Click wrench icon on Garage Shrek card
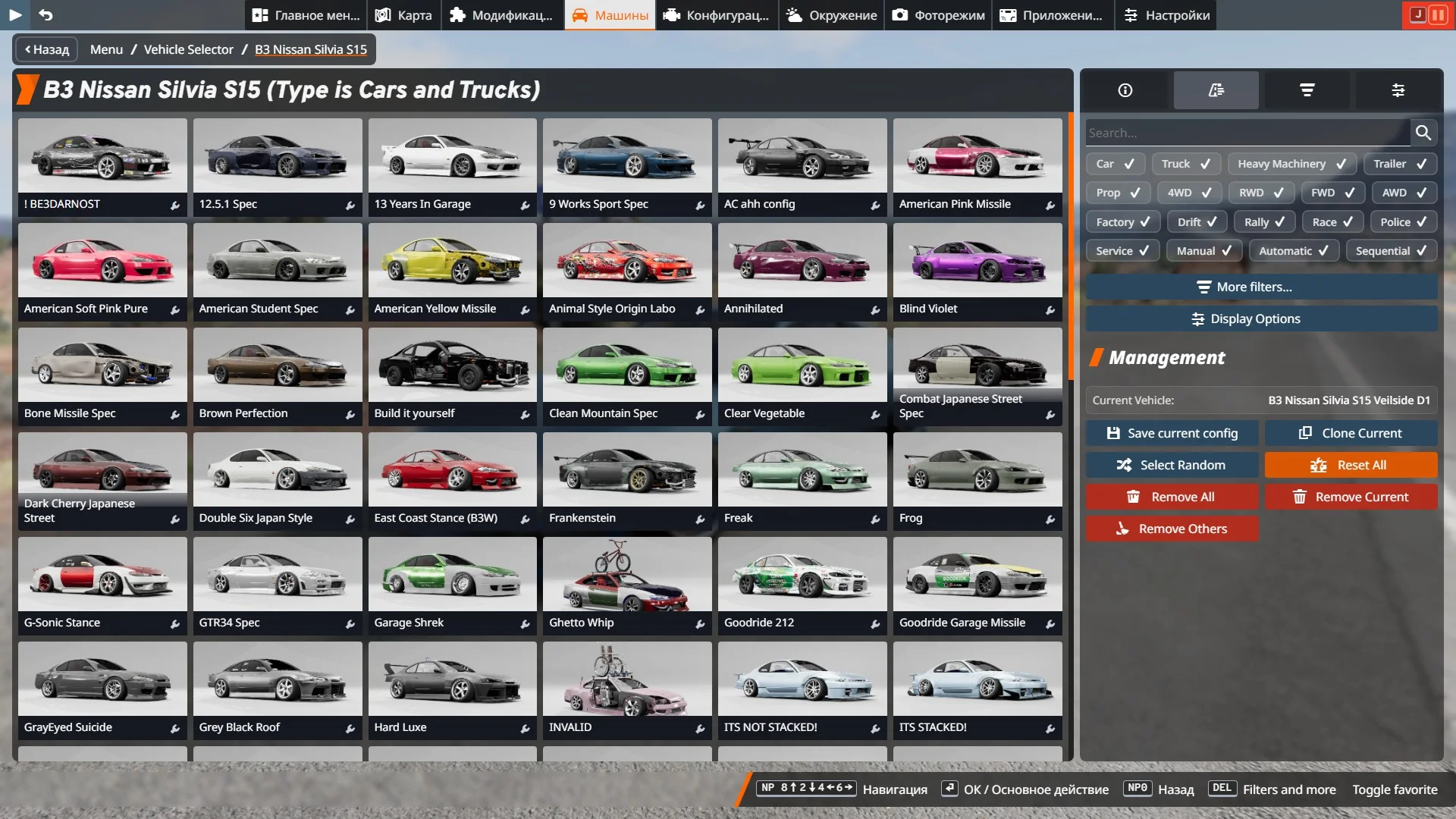Screen dimensions: 1456x819 click(525, 623)
